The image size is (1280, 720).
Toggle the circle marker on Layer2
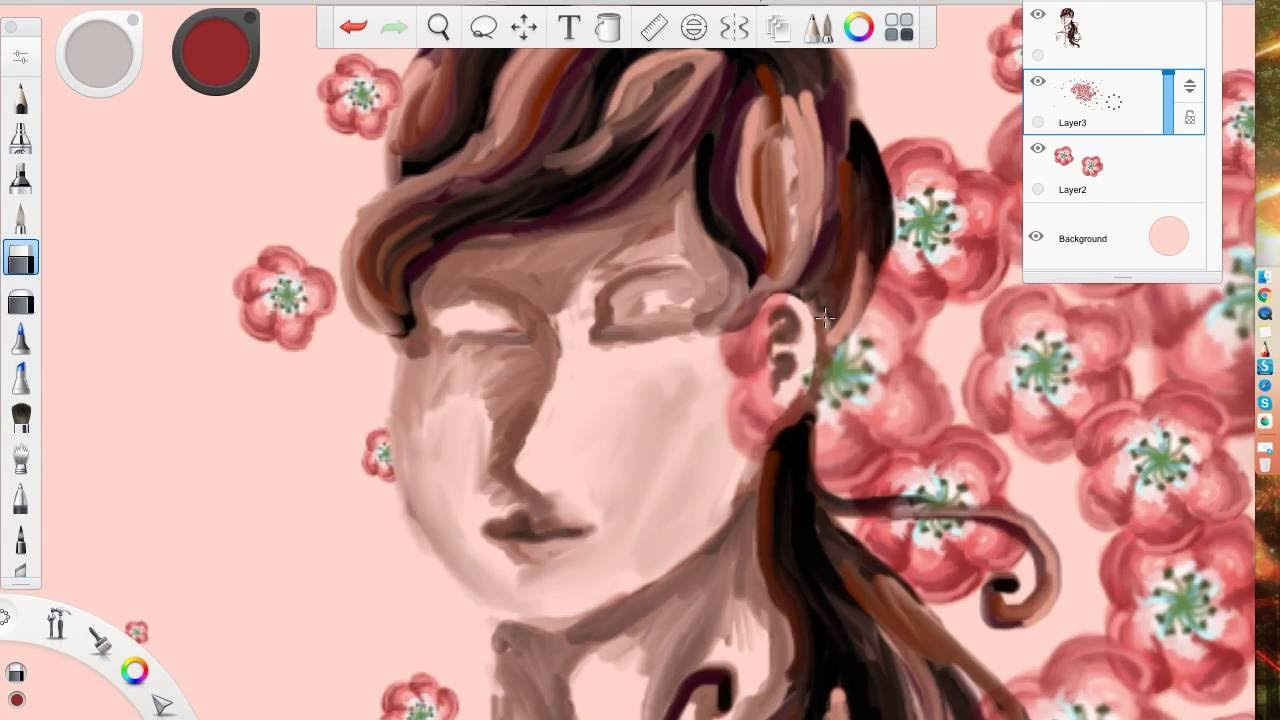click(1038, 189)
